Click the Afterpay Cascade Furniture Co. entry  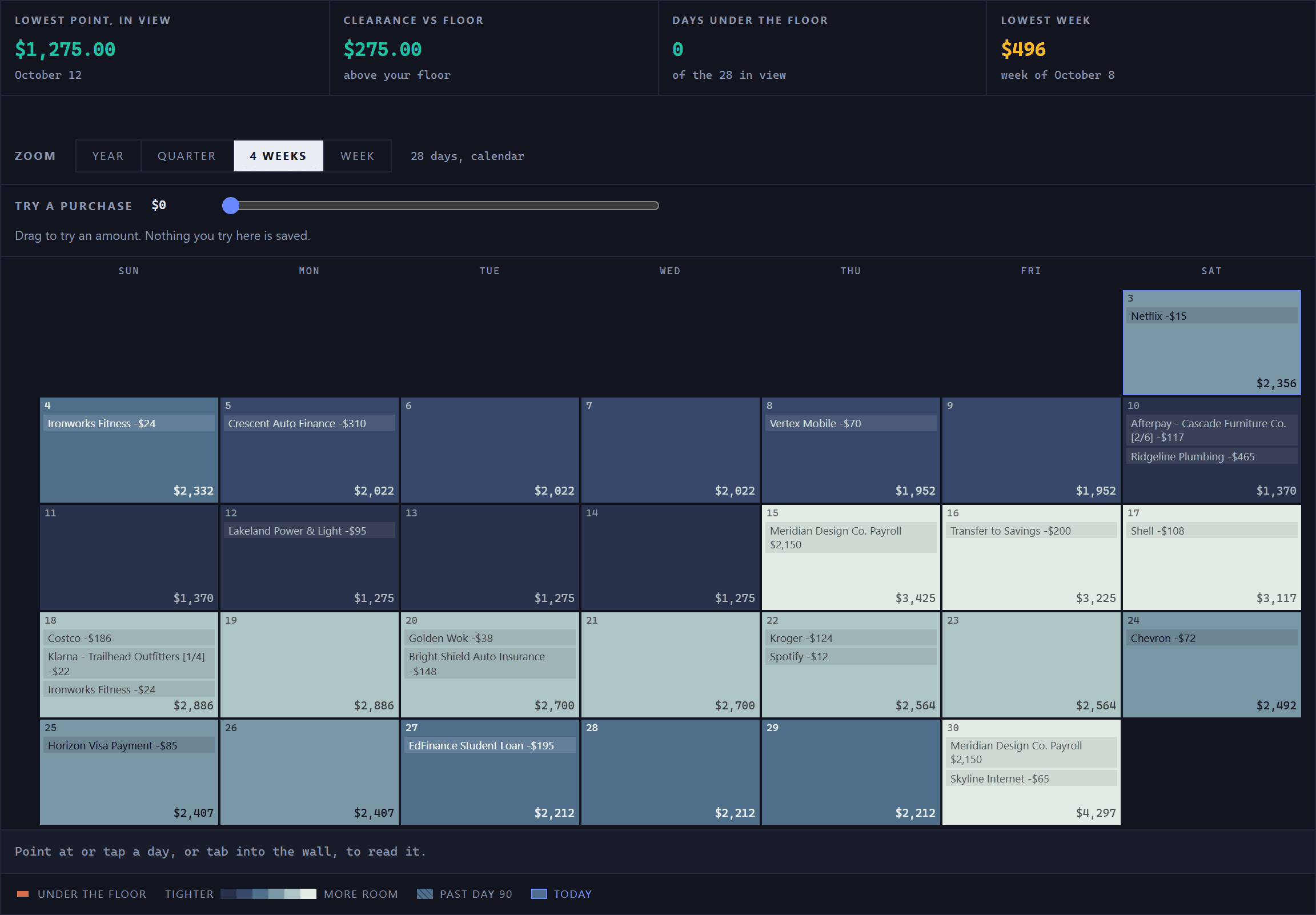[x=1211, y=430]
